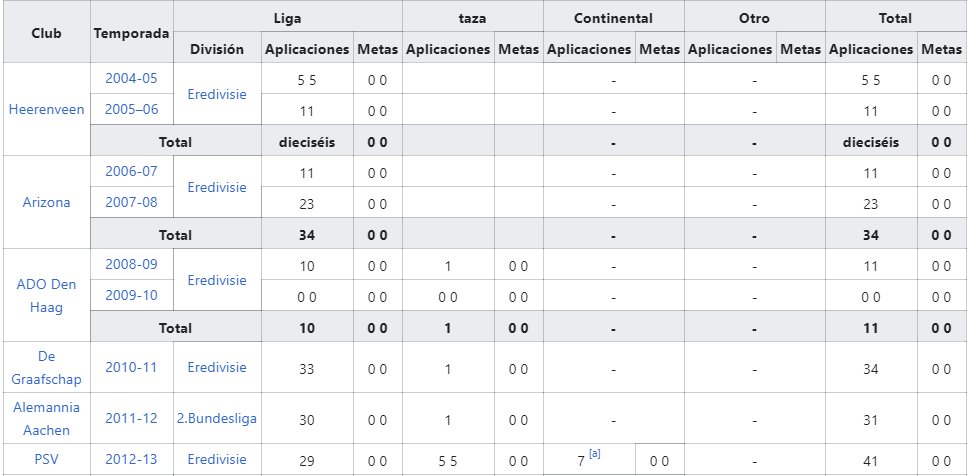Open the PSV club link
The height and width of the screenshot is (476, 967).
(x=46, y=459)
